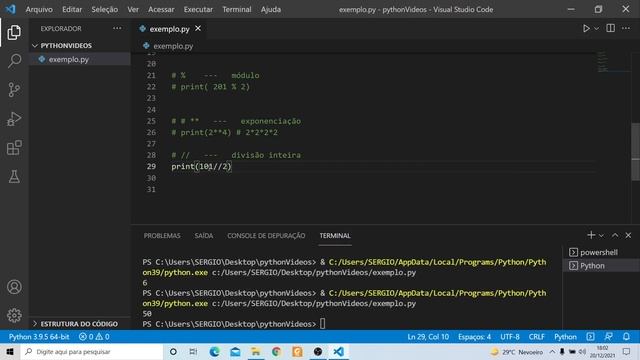
Task: Select the TERMINAL panel tab
Action: (335, 236)
